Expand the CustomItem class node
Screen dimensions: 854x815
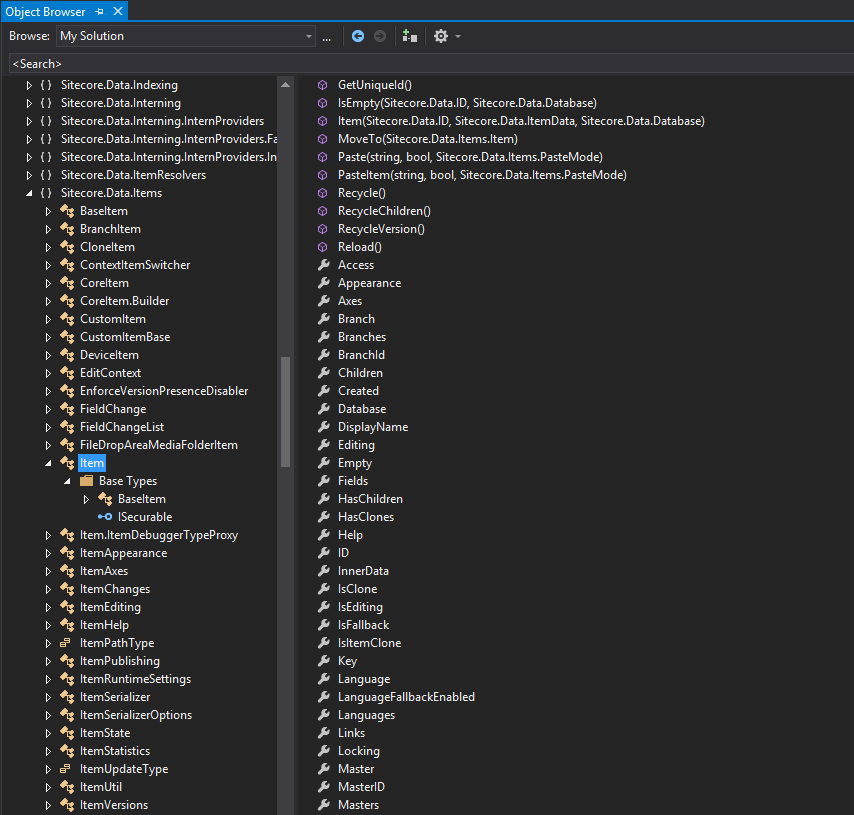point(48,319)
